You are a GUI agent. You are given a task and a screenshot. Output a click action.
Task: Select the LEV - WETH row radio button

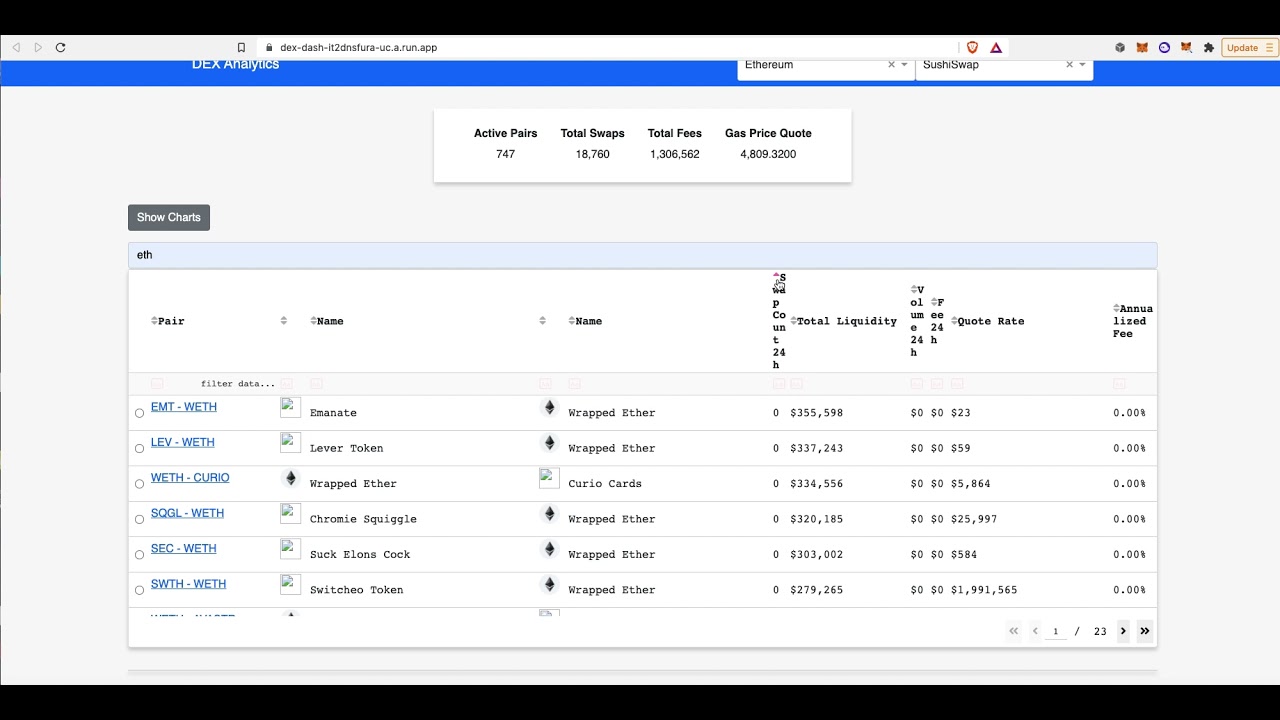tap(139, 449)
